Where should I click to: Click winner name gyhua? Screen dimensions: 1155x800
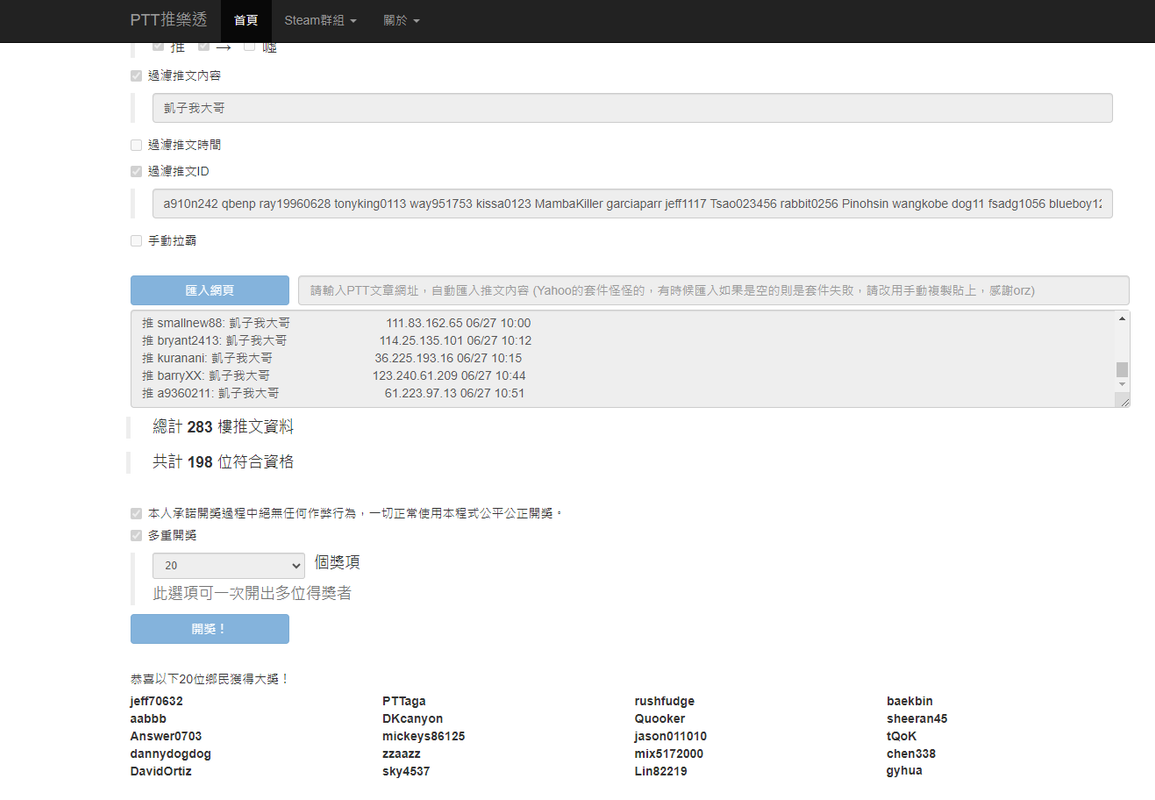point(905,771)
